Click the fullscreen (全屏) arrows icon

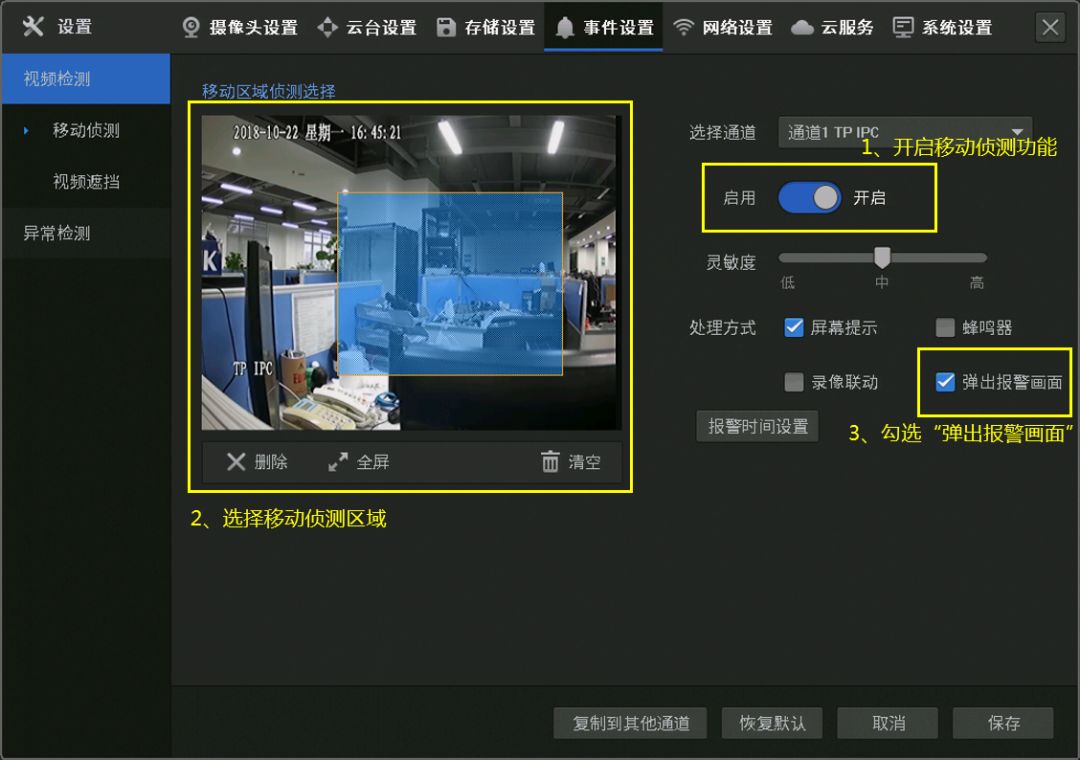(338, 461)
